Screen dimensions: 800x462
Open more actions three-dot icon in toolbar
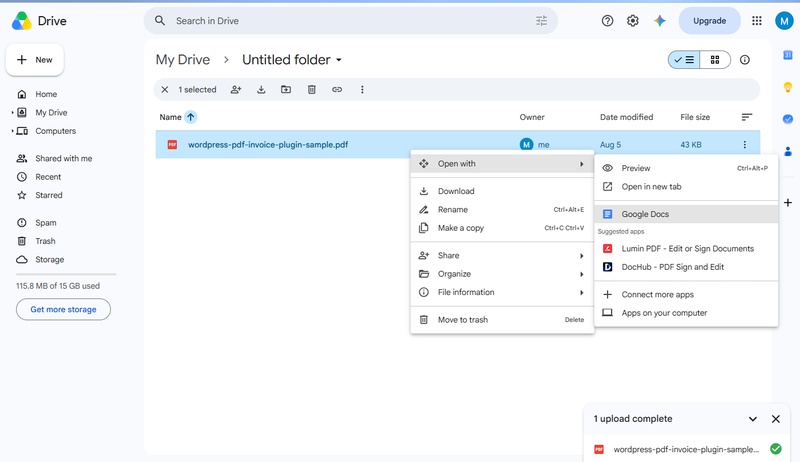pyautogui.click(x=362, y=90)
